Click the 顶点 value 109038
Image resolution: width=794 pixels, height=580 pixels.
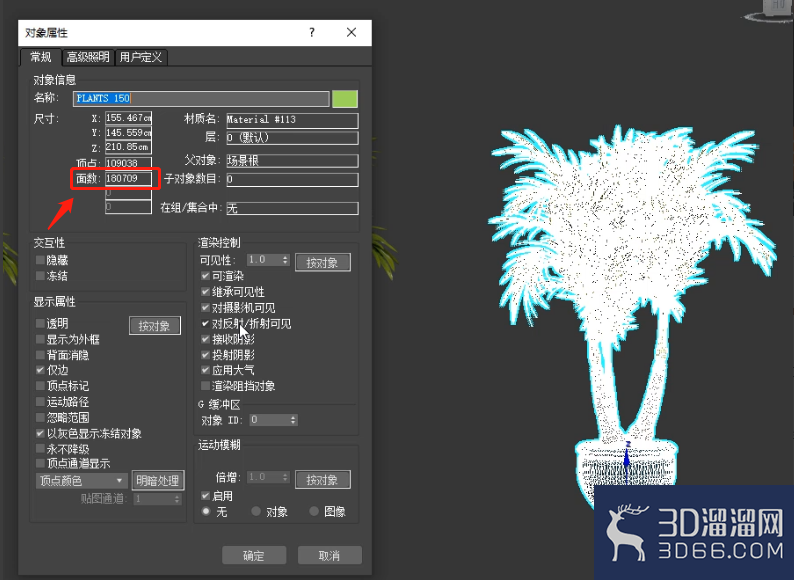128,163
